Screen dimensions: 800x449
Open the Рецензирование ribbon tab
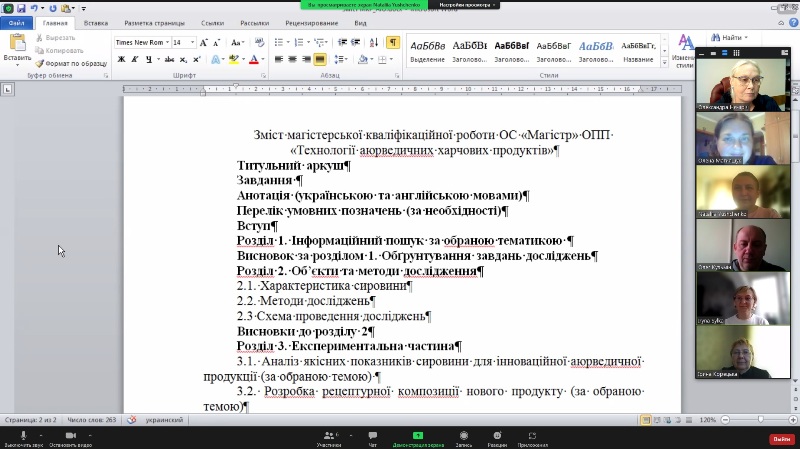310,21
